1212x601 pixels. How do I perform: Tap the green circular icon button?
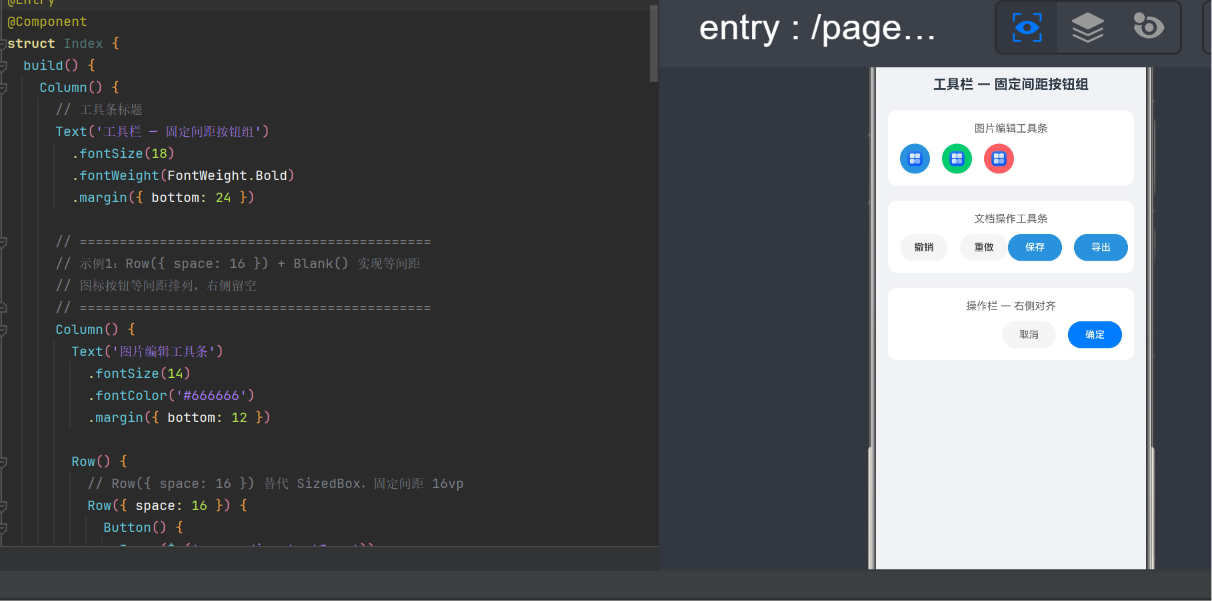click(x=957, y=158)
